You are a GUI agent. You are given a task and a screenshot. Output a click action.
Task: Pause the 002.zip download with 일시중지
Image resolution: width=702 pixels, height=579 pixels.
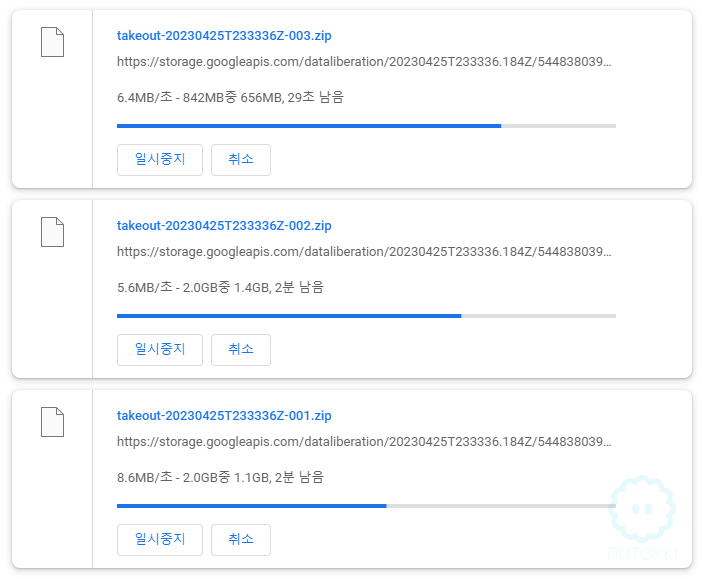(x=160, y=349)
